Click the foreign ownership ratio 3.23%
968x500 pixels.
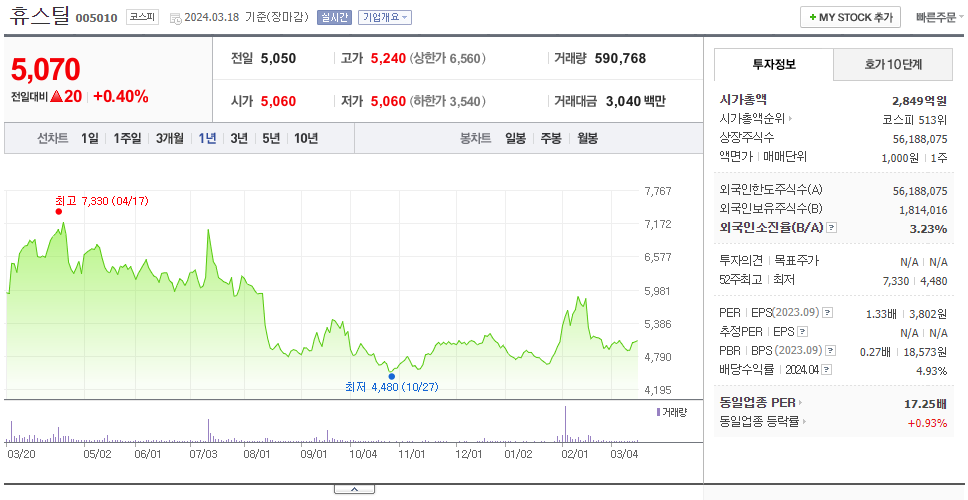[x=928, y=228]
